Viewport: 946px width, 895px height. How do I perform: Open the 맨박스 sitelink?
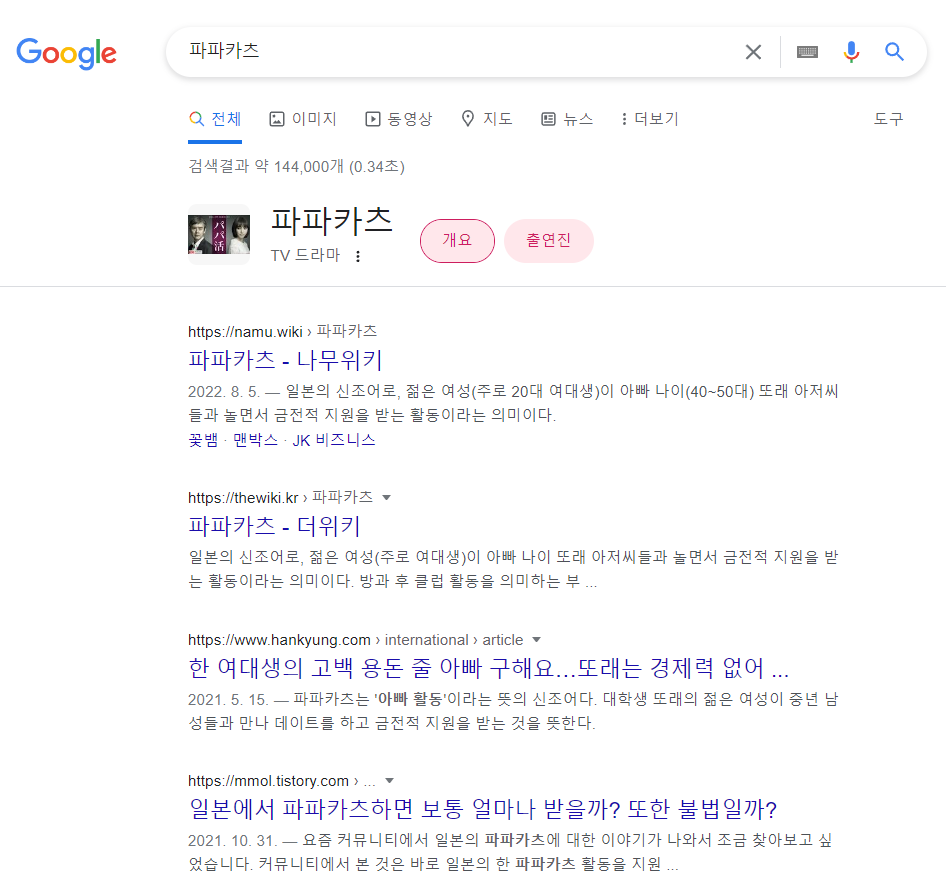[x=255, y=440]
